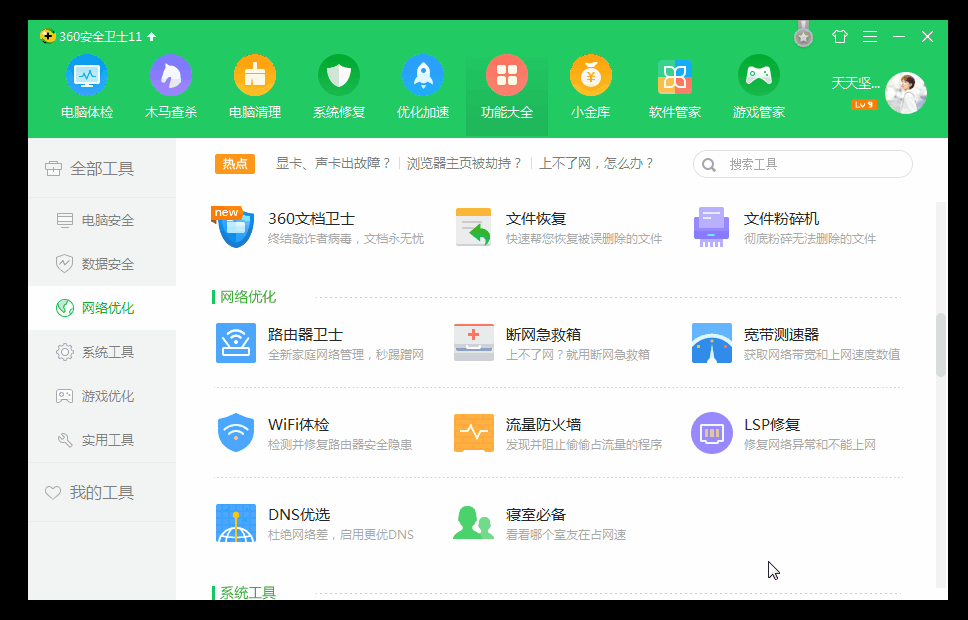The height and width of the screenshot is (620, 968).
Task: Open 我的工具 in the sidebar
Action: pyautogui.click(x=102, y=492)
